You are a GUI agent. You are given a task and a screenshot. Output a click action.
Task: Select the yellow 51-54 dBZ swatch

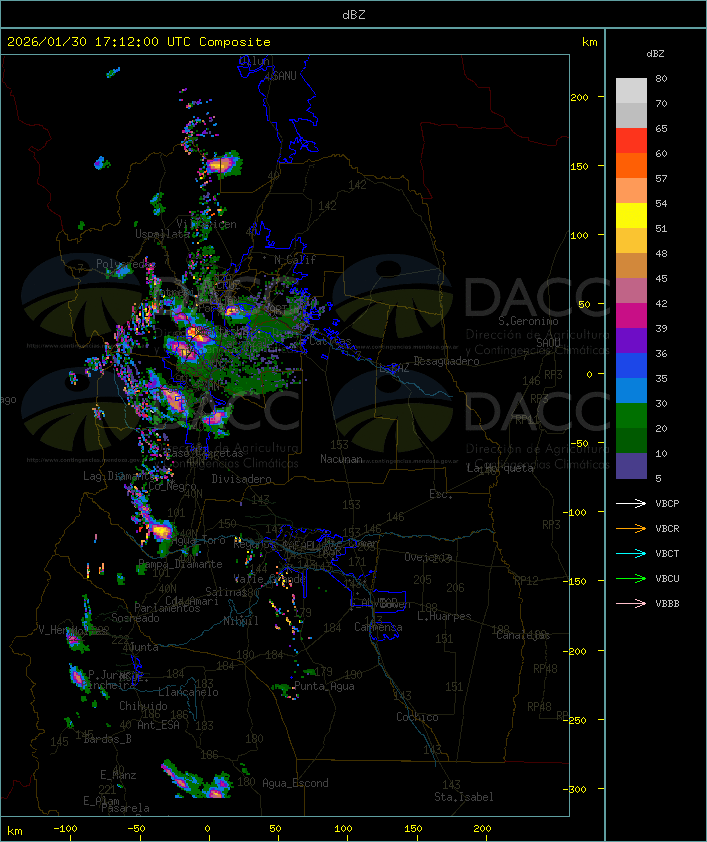(631, 216)
